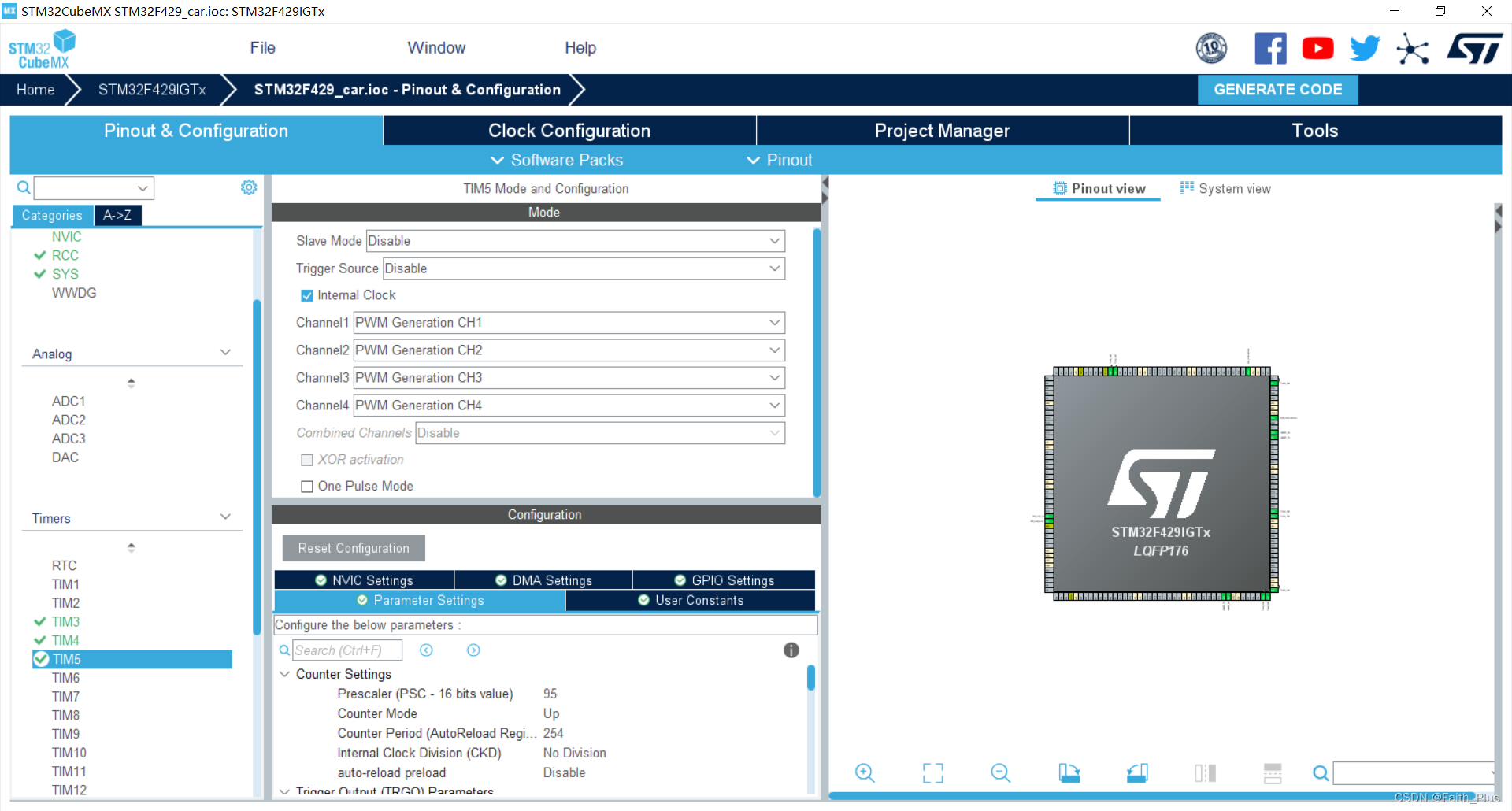Open the Slave Mode dropdown
Viewport: 1512px width, 811px height.
[x=576, y=241]
